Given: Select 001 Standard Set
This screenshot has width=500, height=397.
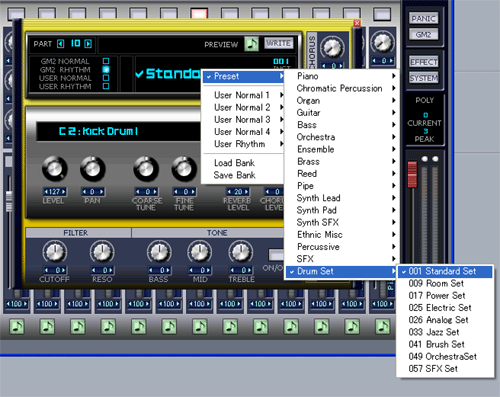Looking at the screenshot, I should click(x=445, y=271).
